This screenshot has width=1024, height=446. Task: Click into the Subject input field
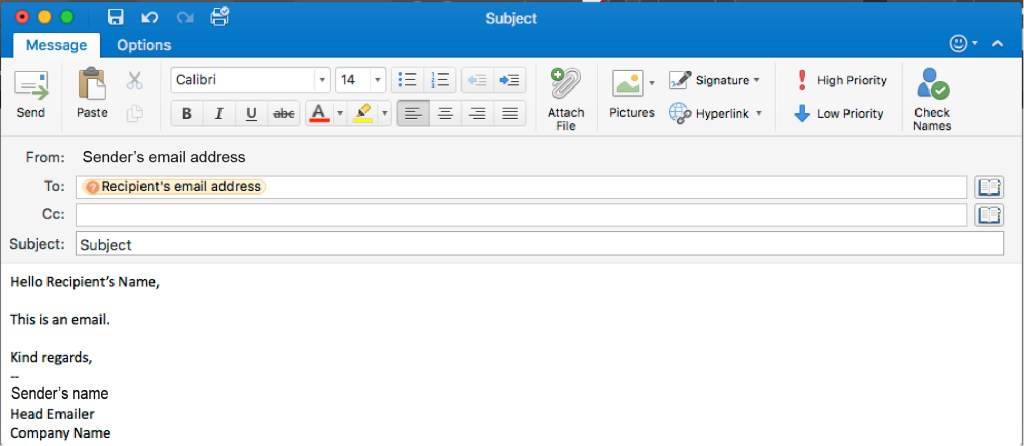(x=540, y=244)
